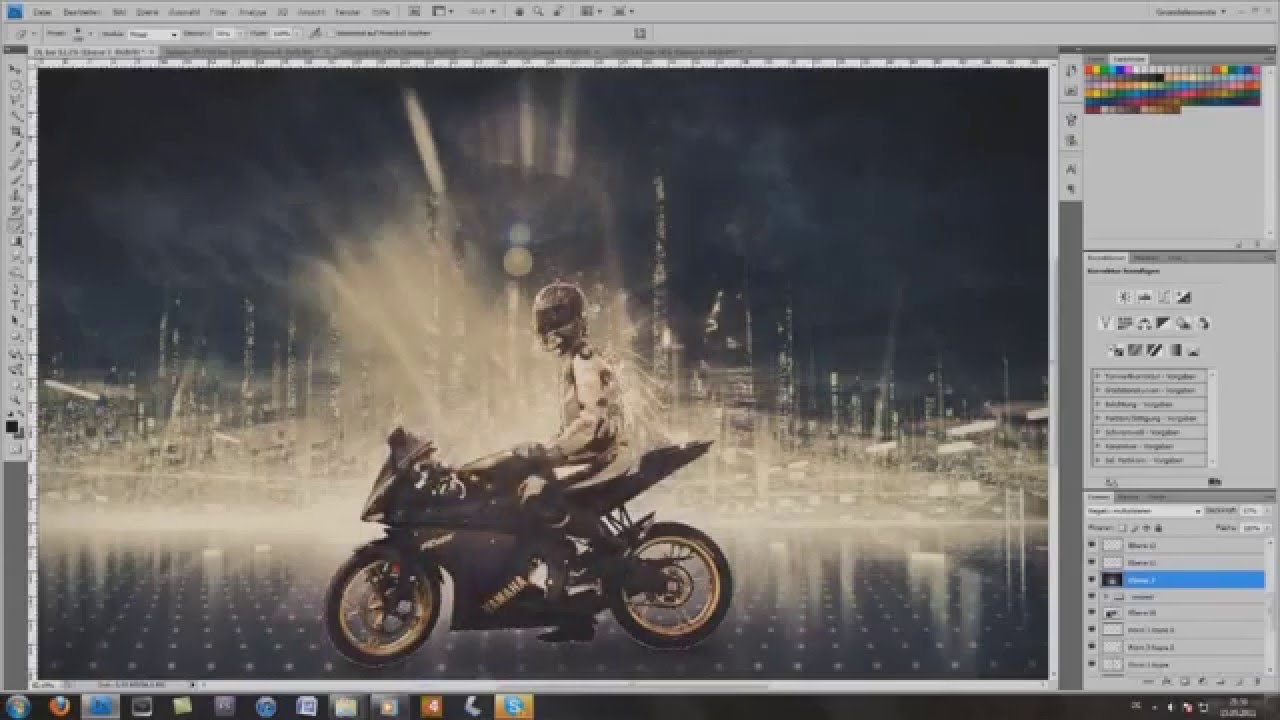Select the Eyedropper tool
1280x720 pixels.
pos(16,148)
